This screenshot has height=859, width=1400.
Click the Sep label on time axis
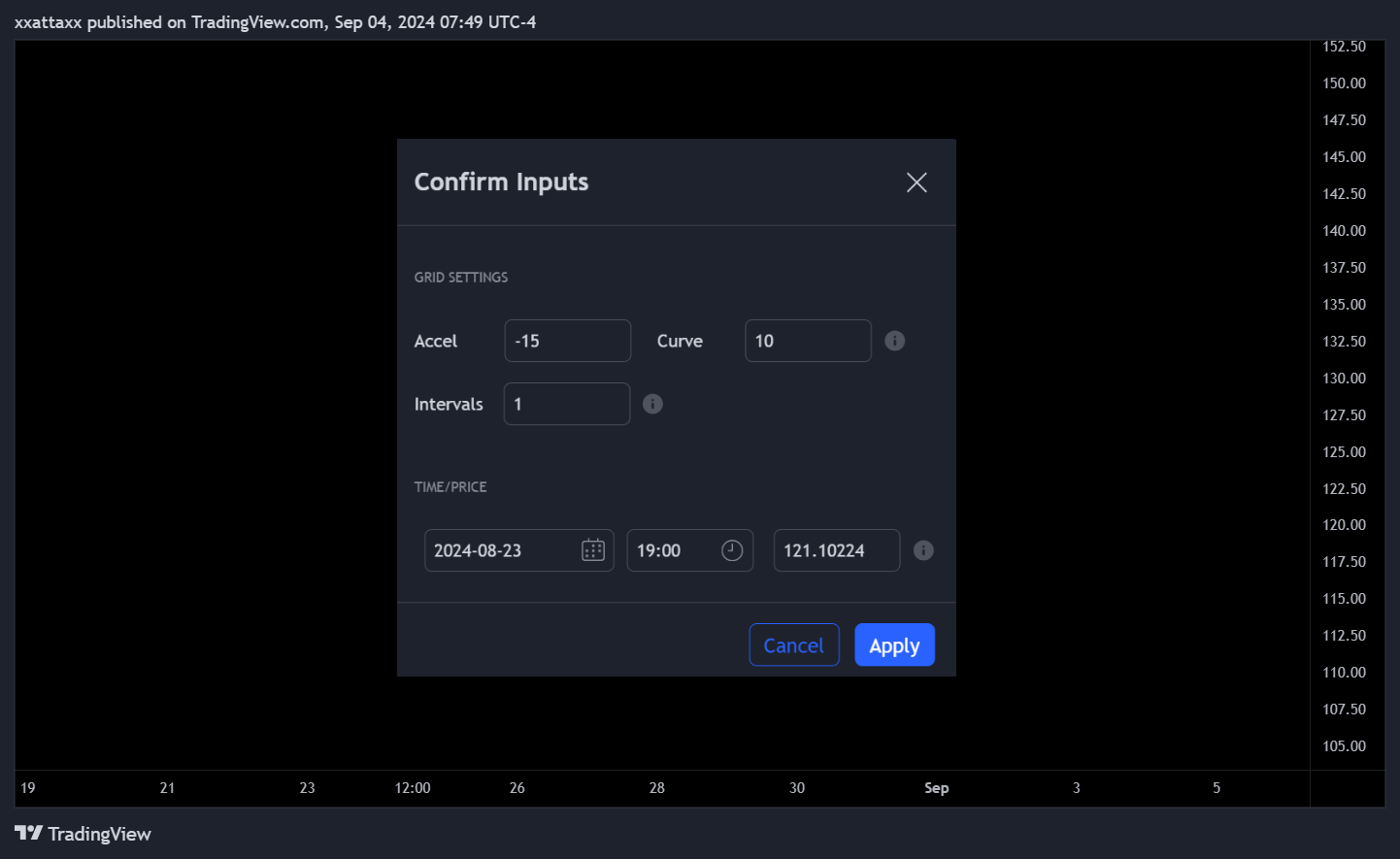(x=936, y=788)
